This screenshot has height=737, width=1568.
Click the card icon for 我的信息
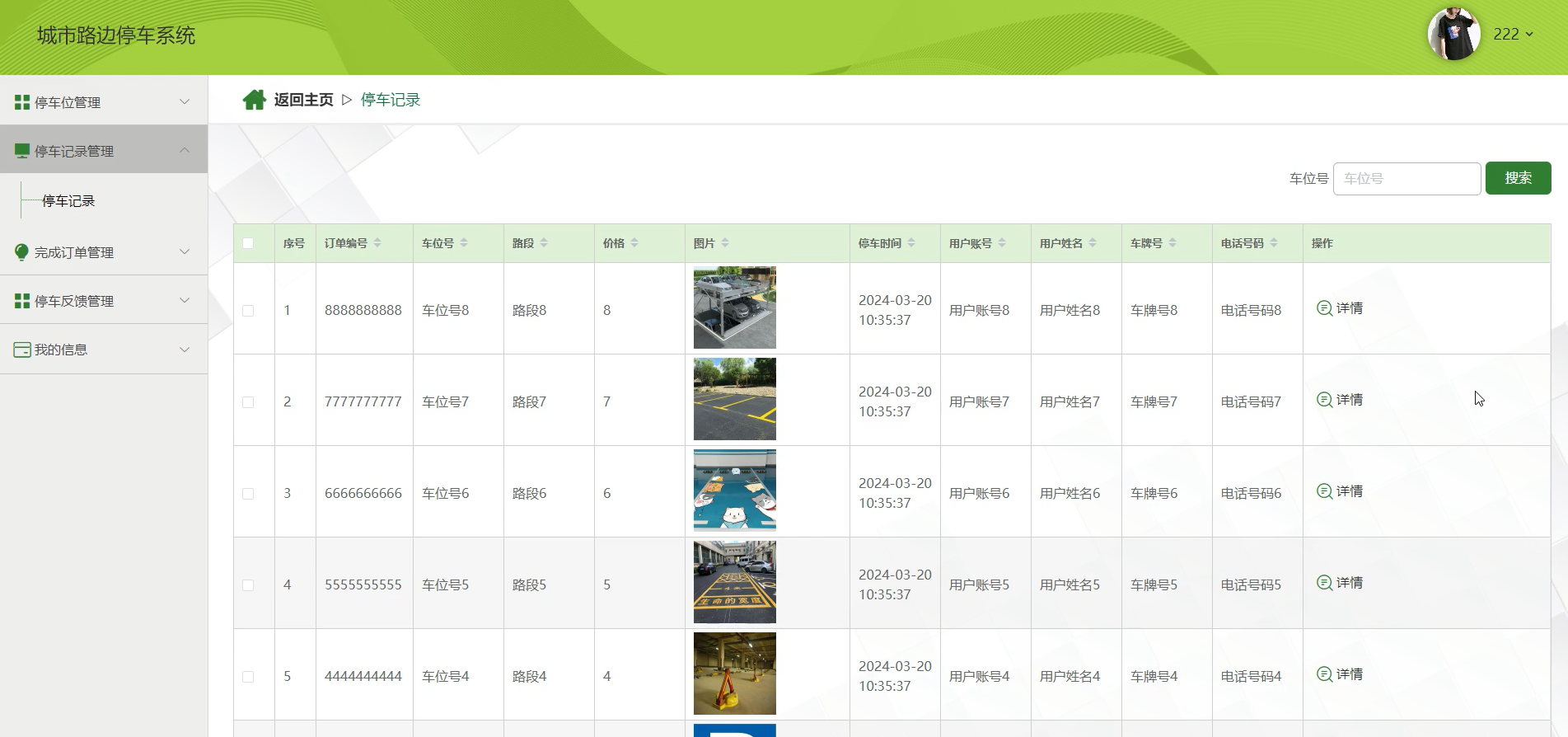(x=22, y=350)
